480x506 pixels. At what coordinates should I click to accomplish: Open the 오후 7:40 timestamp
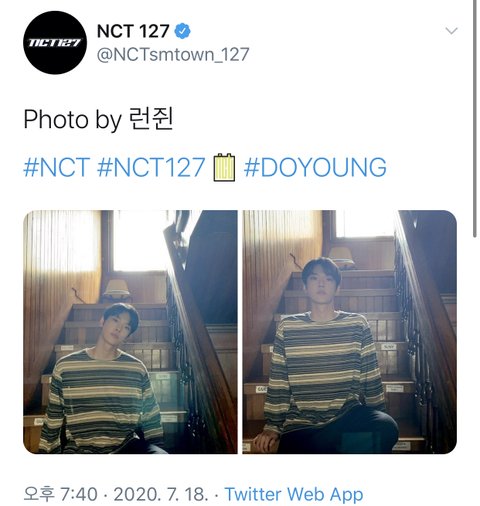[60, 494]
